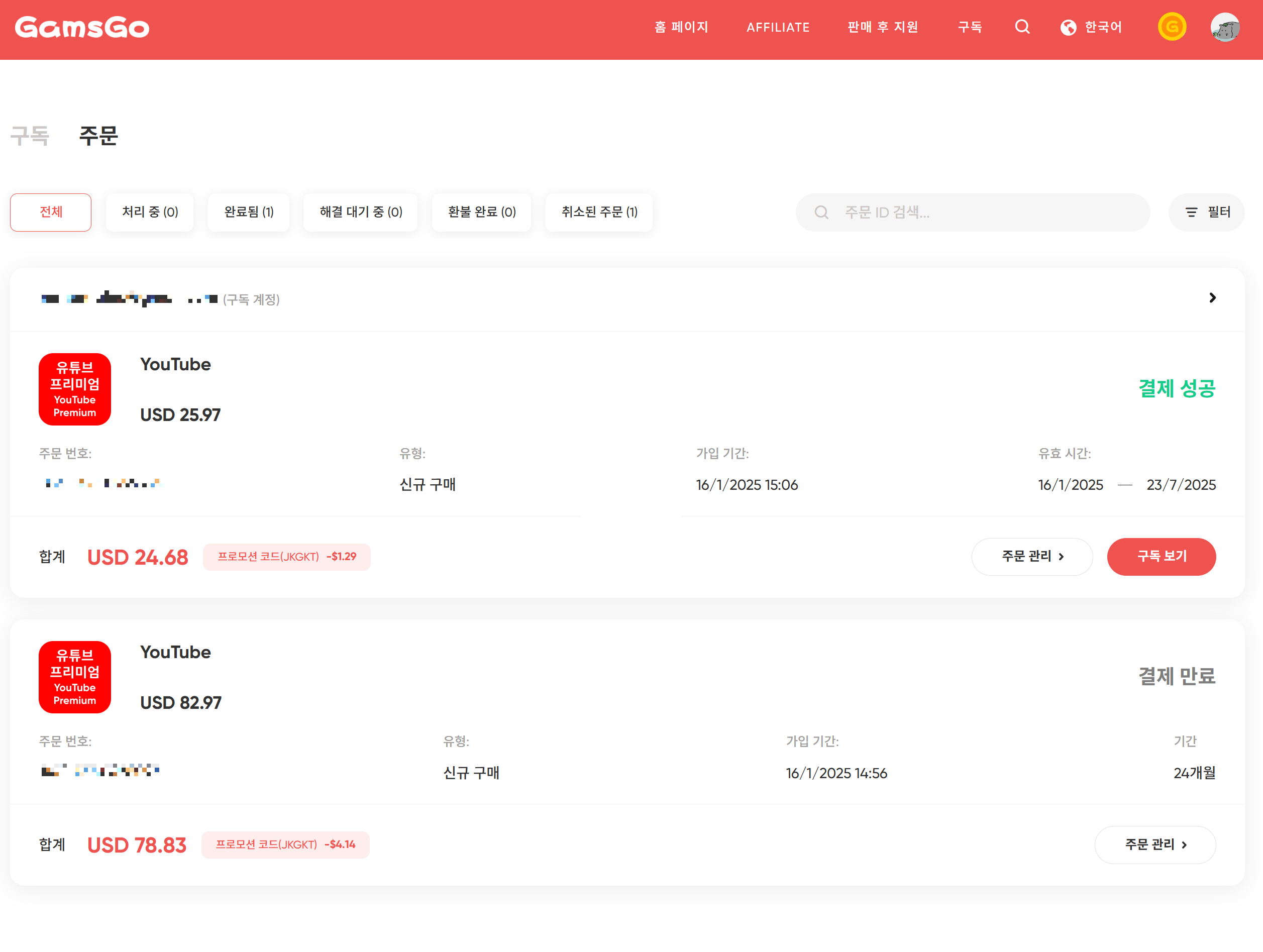The height and width of the screenshot is (952, 1263).
Task: Expand the subscription account row chevron
Action: 1212,298
